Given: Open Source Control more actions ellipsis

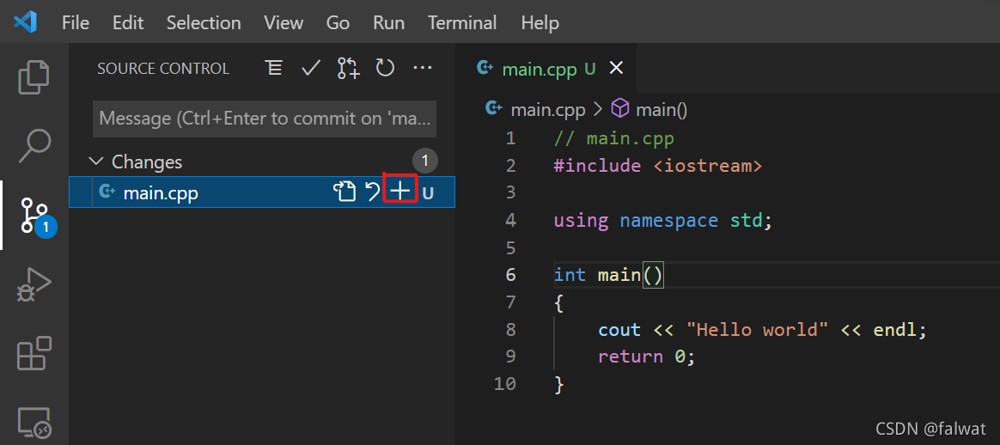Looking at the screenshot, I should pyautogui.click(x=422, y=68).
